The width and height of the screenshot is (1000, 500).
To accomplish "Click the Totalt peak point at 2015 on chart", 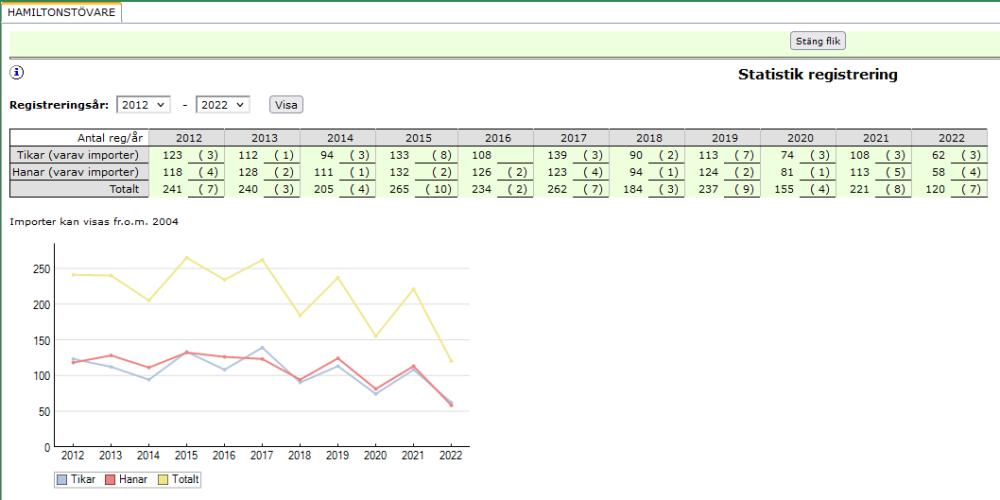I will tap(186, 258).
